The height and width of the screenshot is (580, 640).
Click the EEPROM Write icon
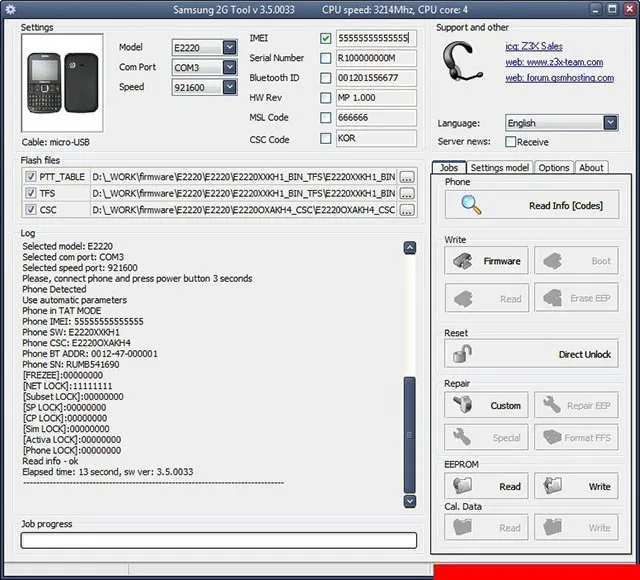pyautogui.click(x=552, y=486)
